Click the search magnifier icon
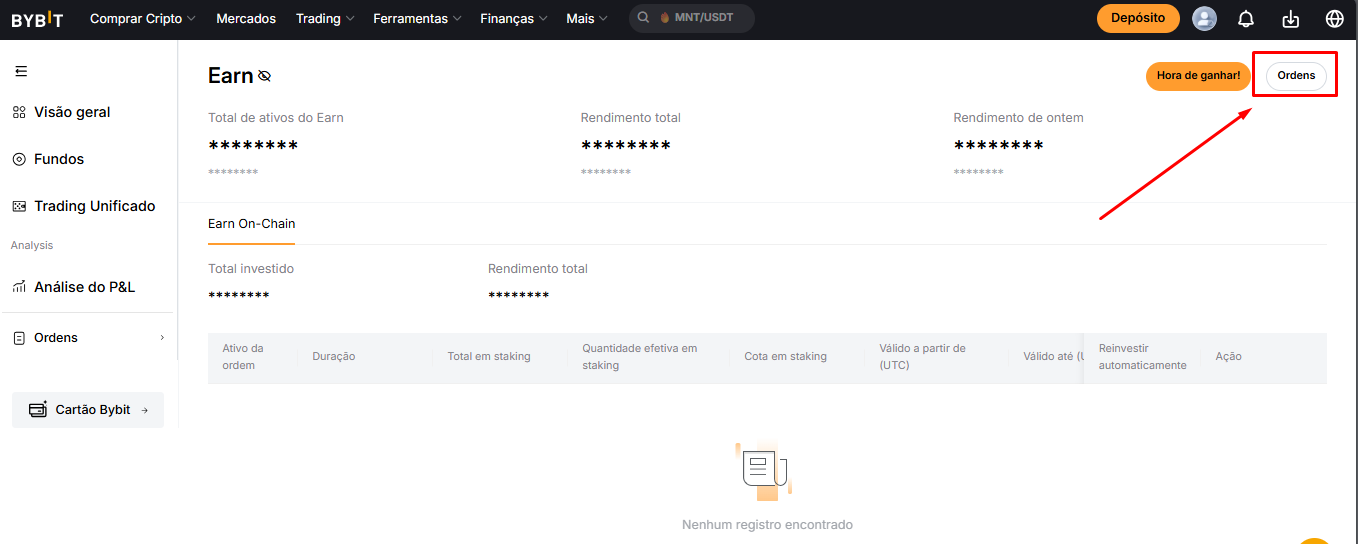The image size is (1358, 544). click(x=644, y=18)
